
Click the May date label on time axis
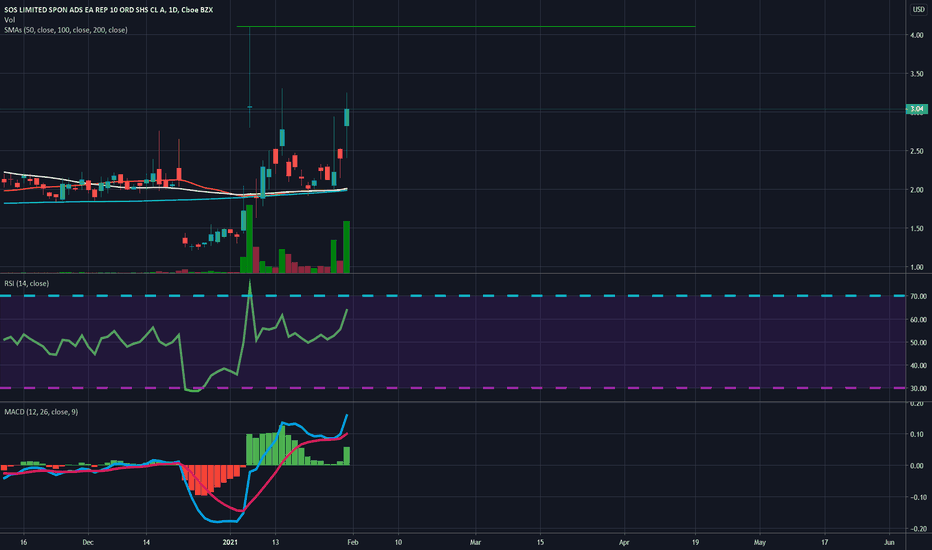click(760, 542)
